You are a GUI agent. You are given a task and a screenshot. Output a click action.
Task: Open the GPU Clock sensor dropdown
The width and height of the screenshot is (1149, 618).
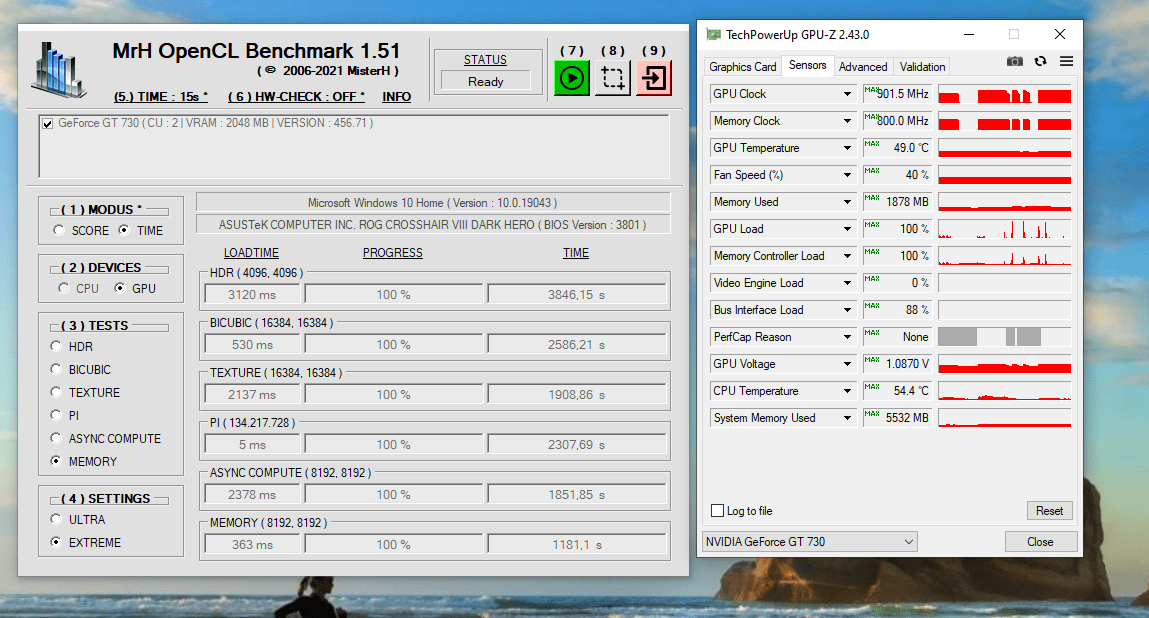[x=847, y=94]
